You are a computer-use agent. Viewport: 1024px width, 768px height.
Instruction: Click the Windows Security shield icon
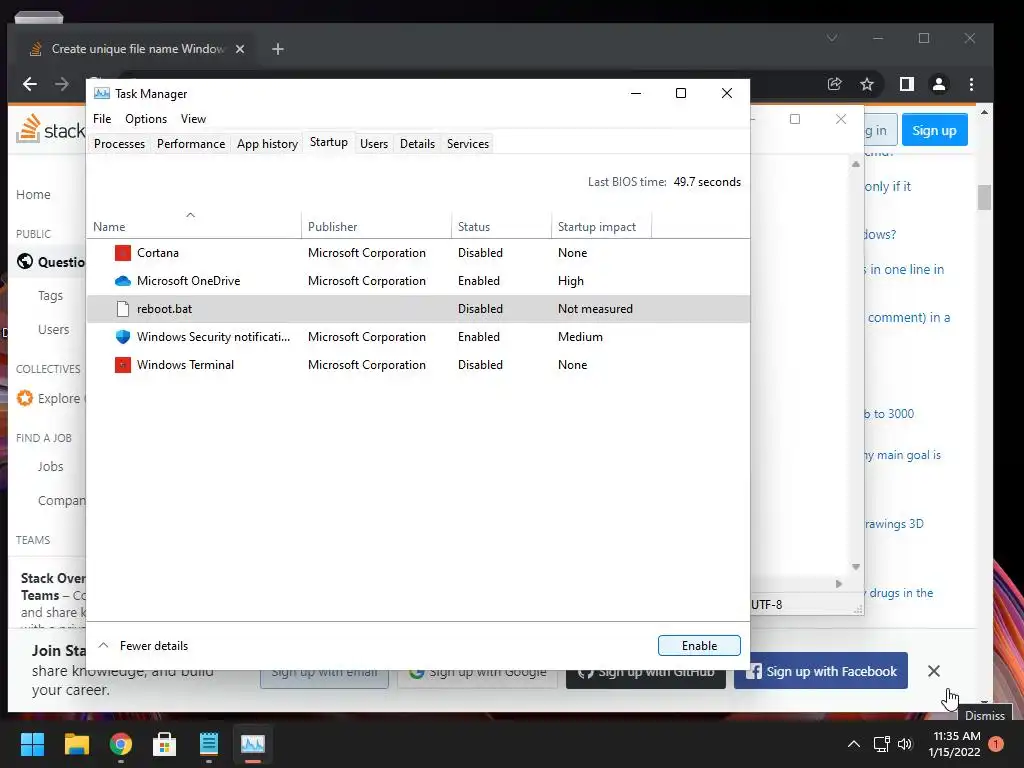pyautogui.click(x=123, y=337)
